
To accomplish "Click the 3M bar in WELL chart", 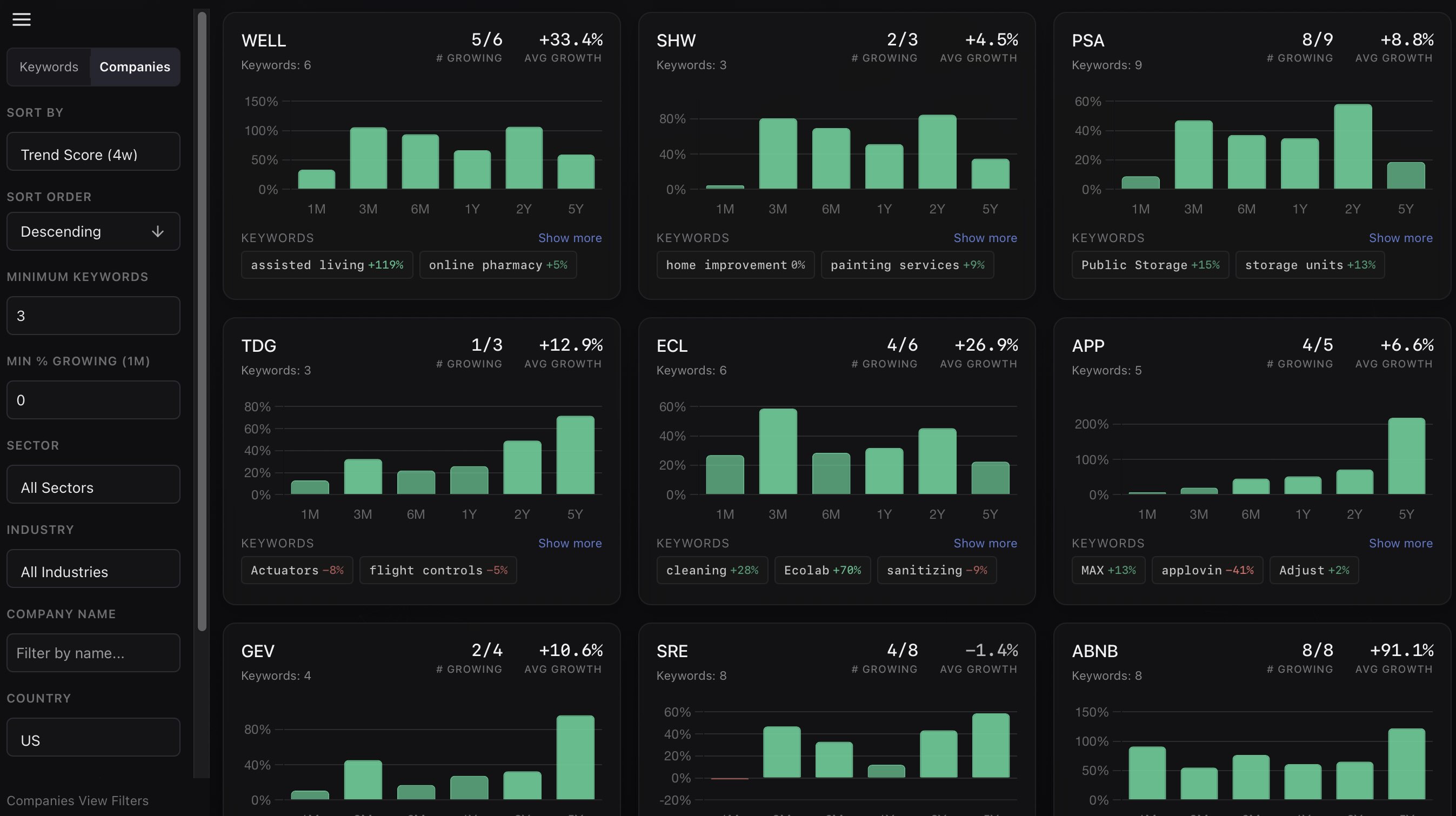I will click(x=368, y=158).
